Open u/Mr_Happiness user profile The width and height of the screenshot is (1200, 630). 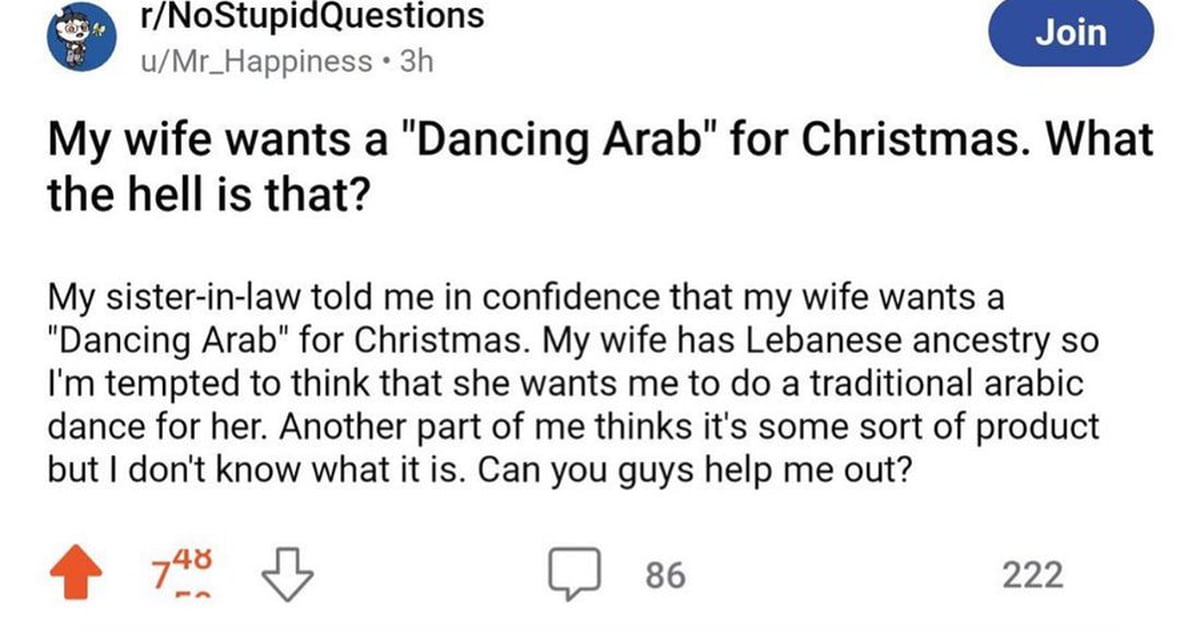pyautogui.click(x=258, y=62)
